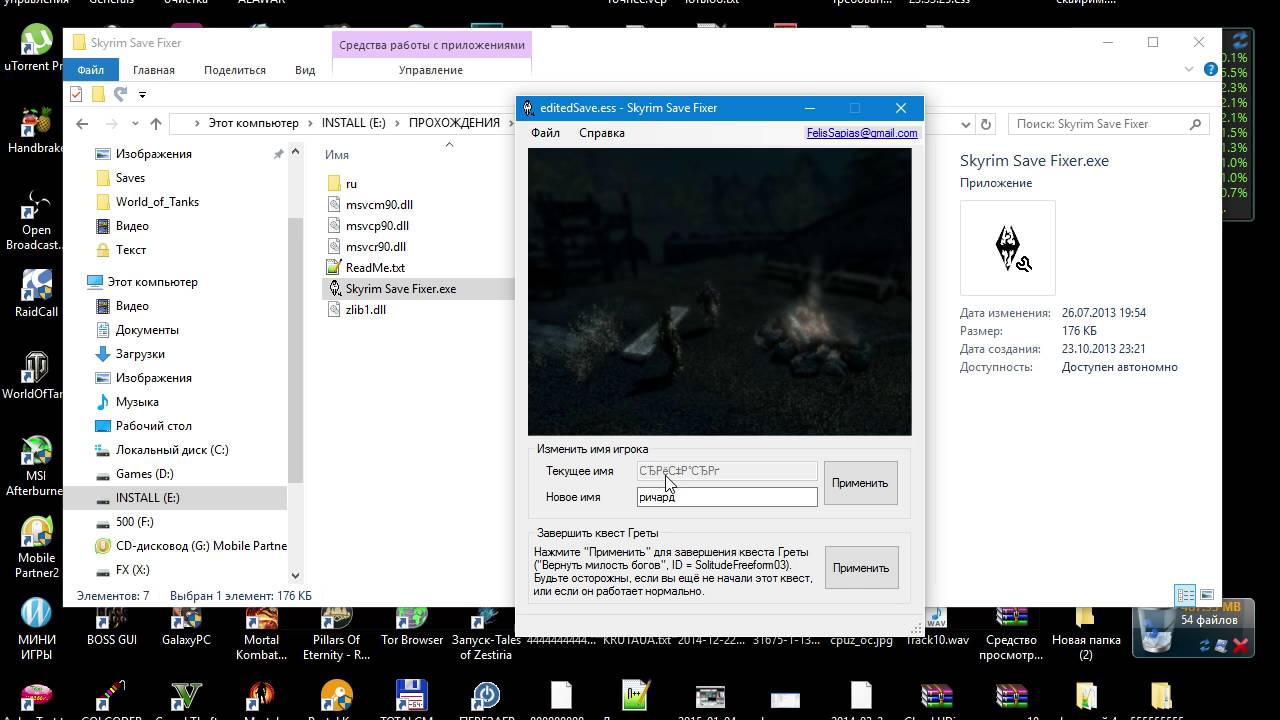The height and width of the screenshot is (720, 1280).
Task: Select the zlib1.dll file
Action: [366, 310]
